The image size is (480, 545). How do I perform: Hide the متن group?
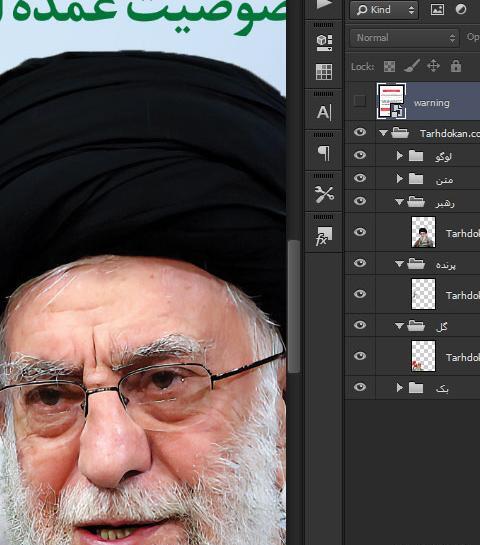click(360, 178)
